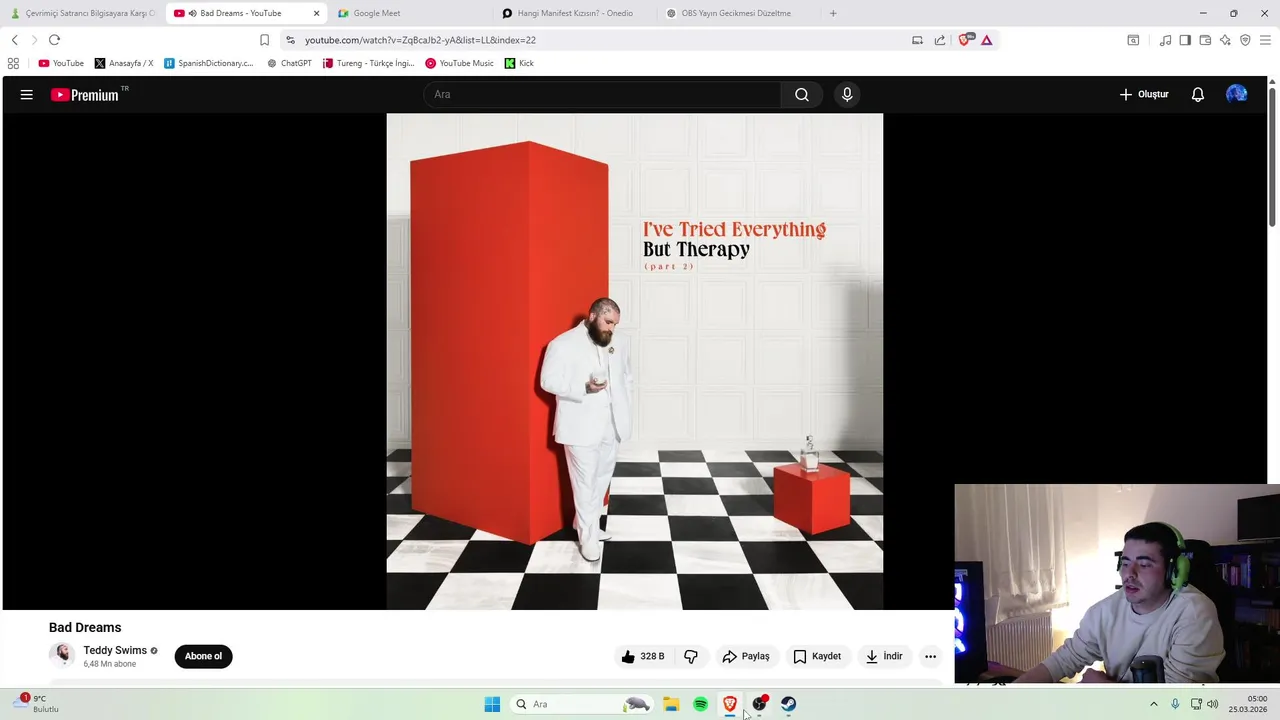This screenshot has height=720, width=1280.
Task: Open Spotify from taskbar
Action: (x=700, y=704)
